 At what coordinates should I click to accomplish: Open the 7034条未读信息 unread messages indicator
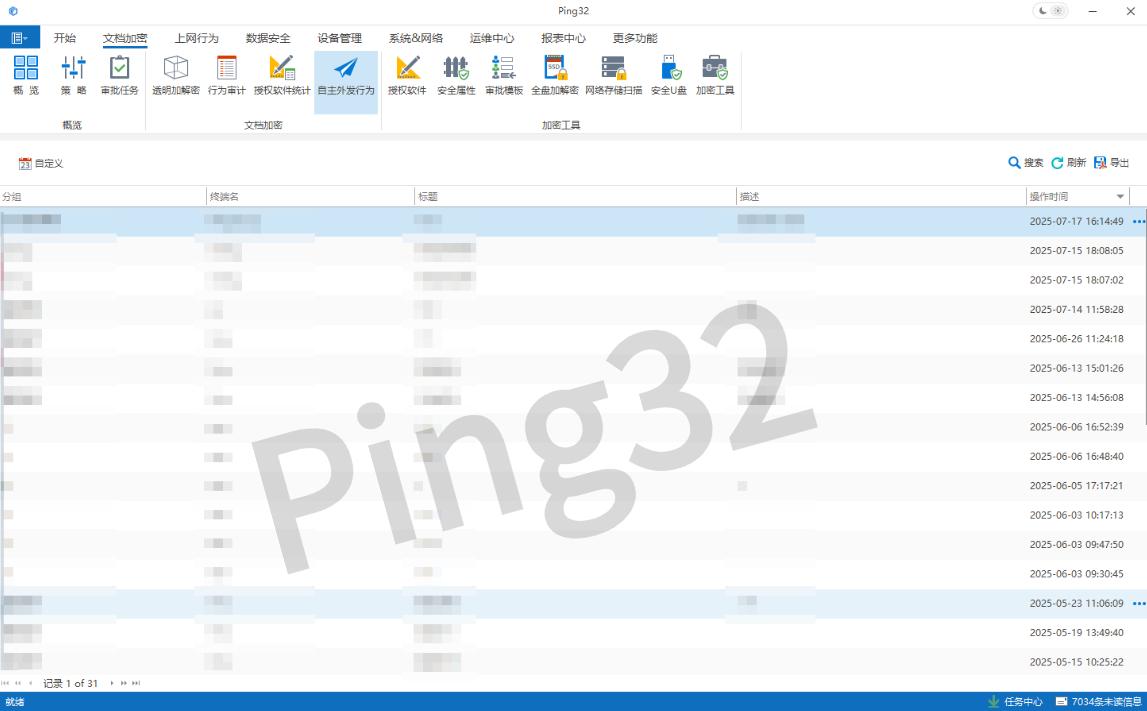(x=1099, y=701)
